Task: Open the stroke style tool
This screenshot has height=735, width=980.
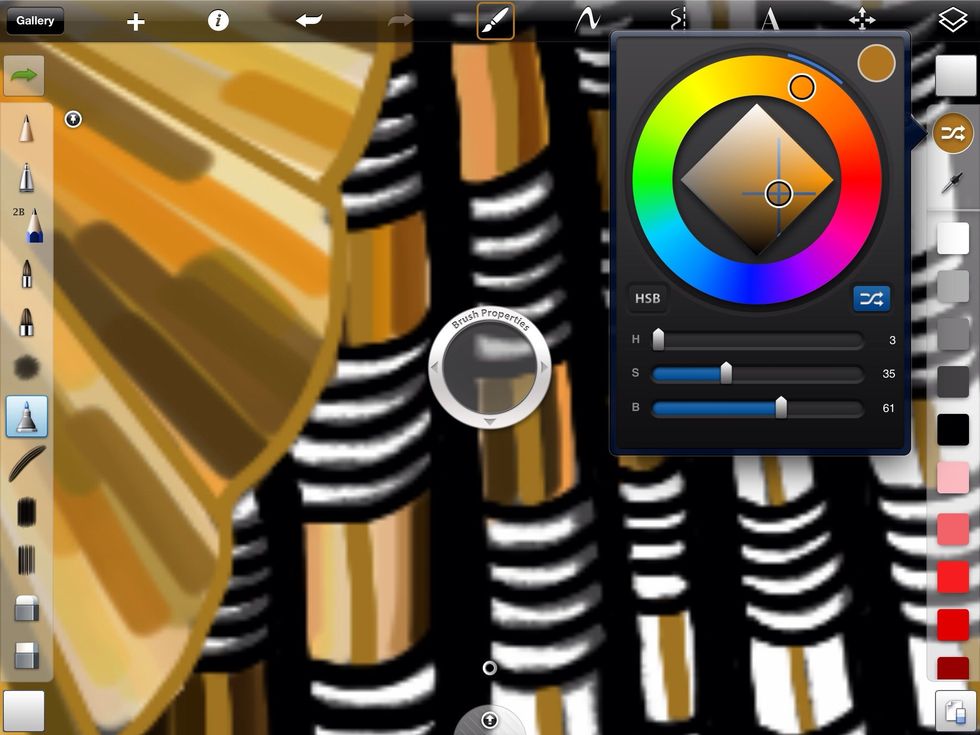Action: 588,20
